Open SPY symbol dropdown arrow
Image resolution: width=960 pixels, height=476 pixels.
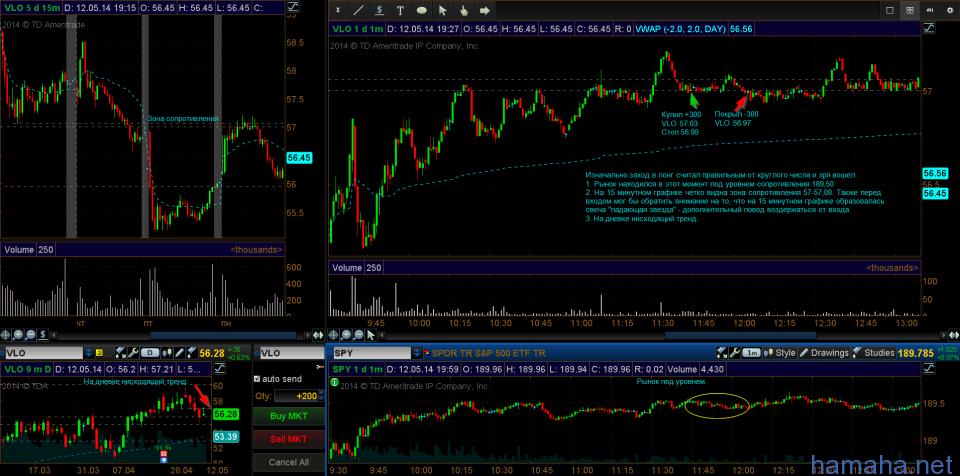(x=418, y=353)
